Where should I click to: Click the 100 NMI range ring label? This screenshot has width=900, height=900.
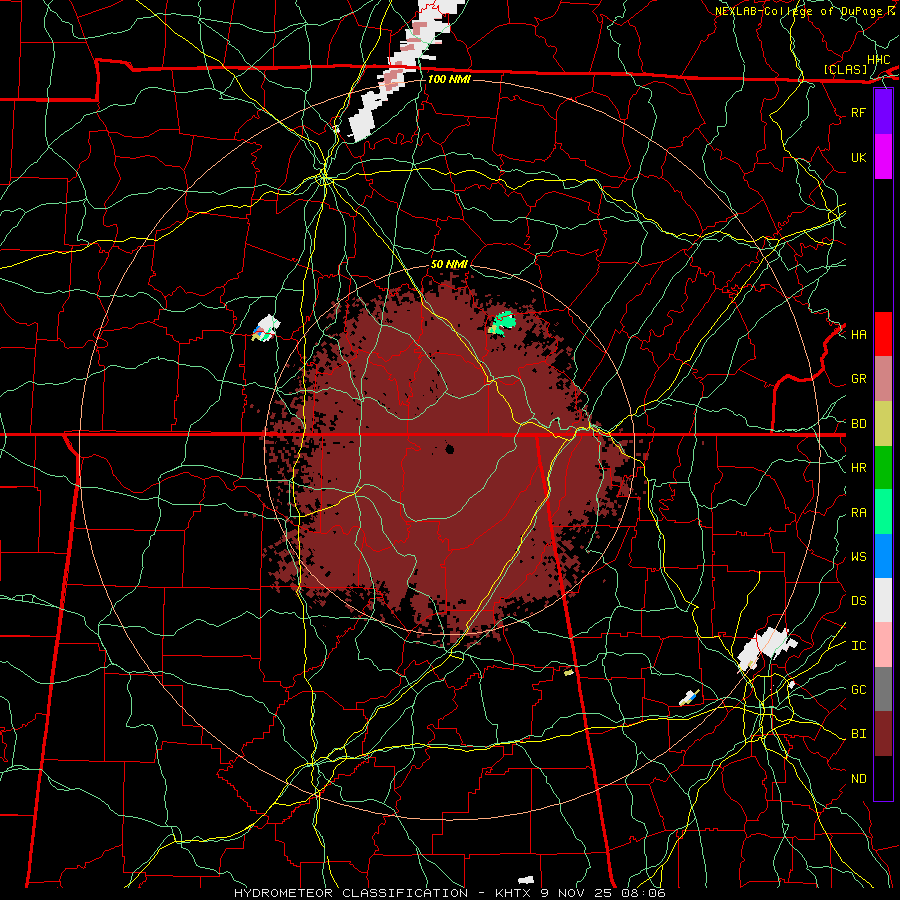click(x=449, y=79)
